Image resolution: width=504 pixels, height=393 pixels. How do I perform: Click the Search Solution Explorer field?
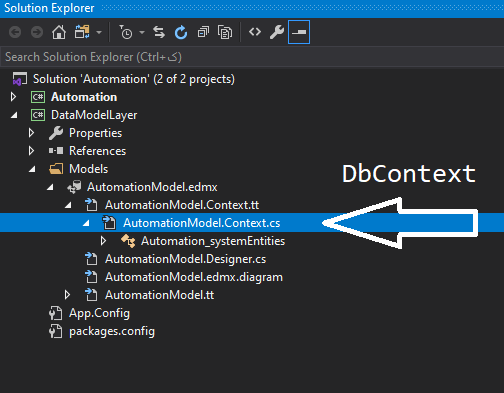click(252, 57)
